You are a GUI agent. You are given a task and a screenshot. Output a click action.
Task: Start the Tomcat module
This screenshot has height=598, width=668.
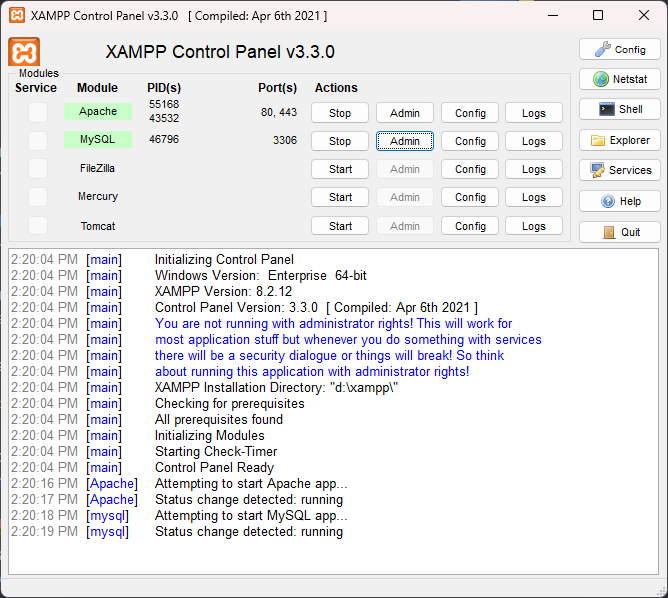(340, 226)
